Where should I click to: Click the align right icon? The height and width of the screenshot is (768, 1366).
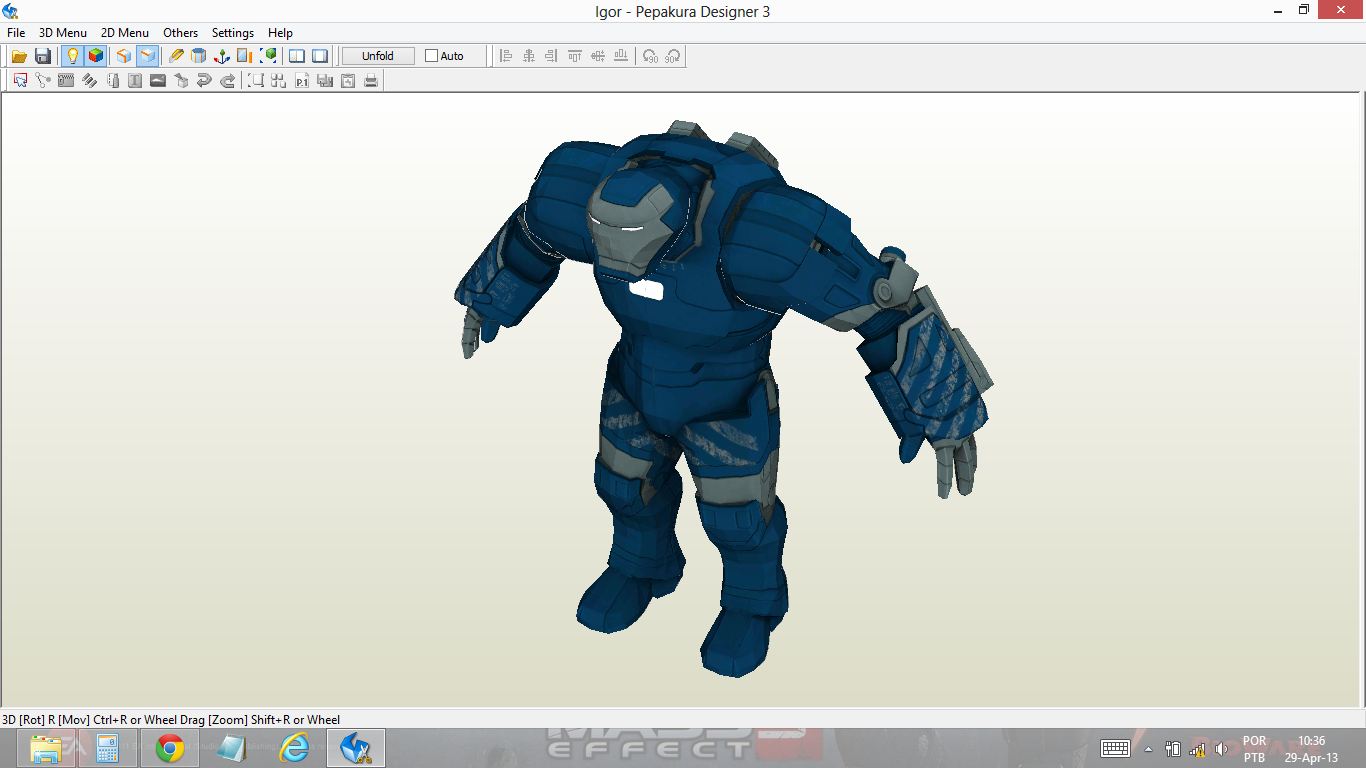point(552,56)
